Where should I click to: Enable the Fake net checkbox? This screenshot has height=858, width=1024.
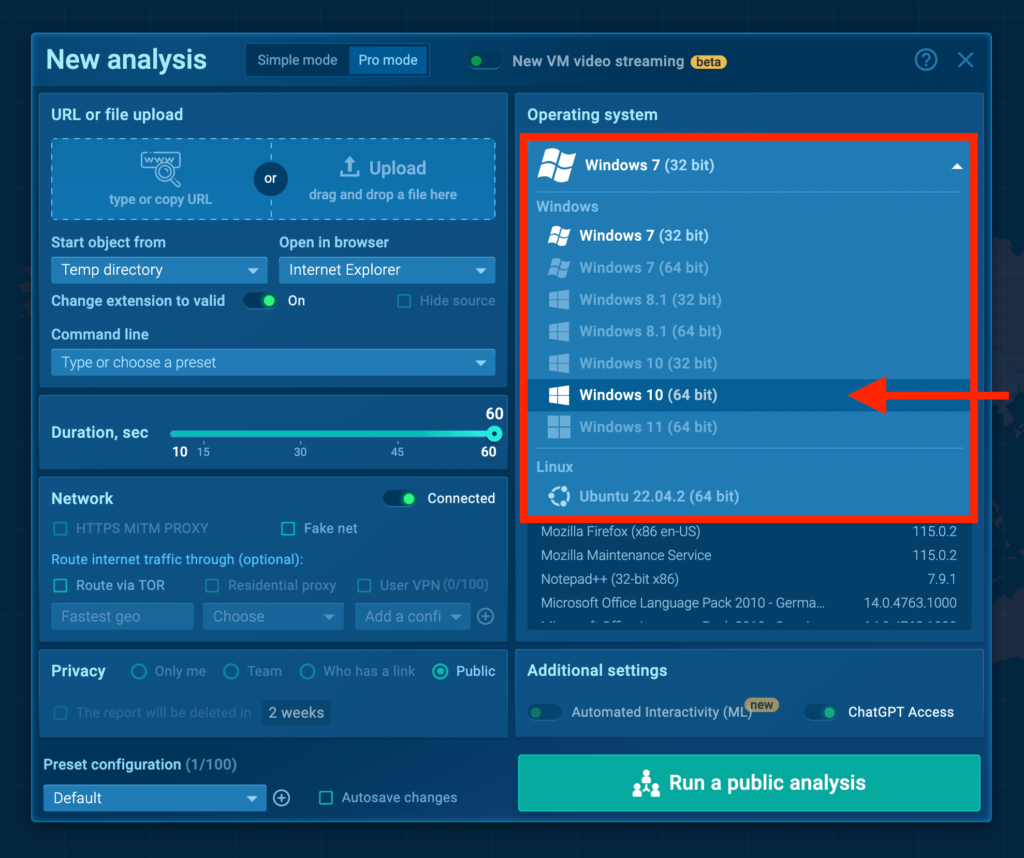[x=288, y=528]
